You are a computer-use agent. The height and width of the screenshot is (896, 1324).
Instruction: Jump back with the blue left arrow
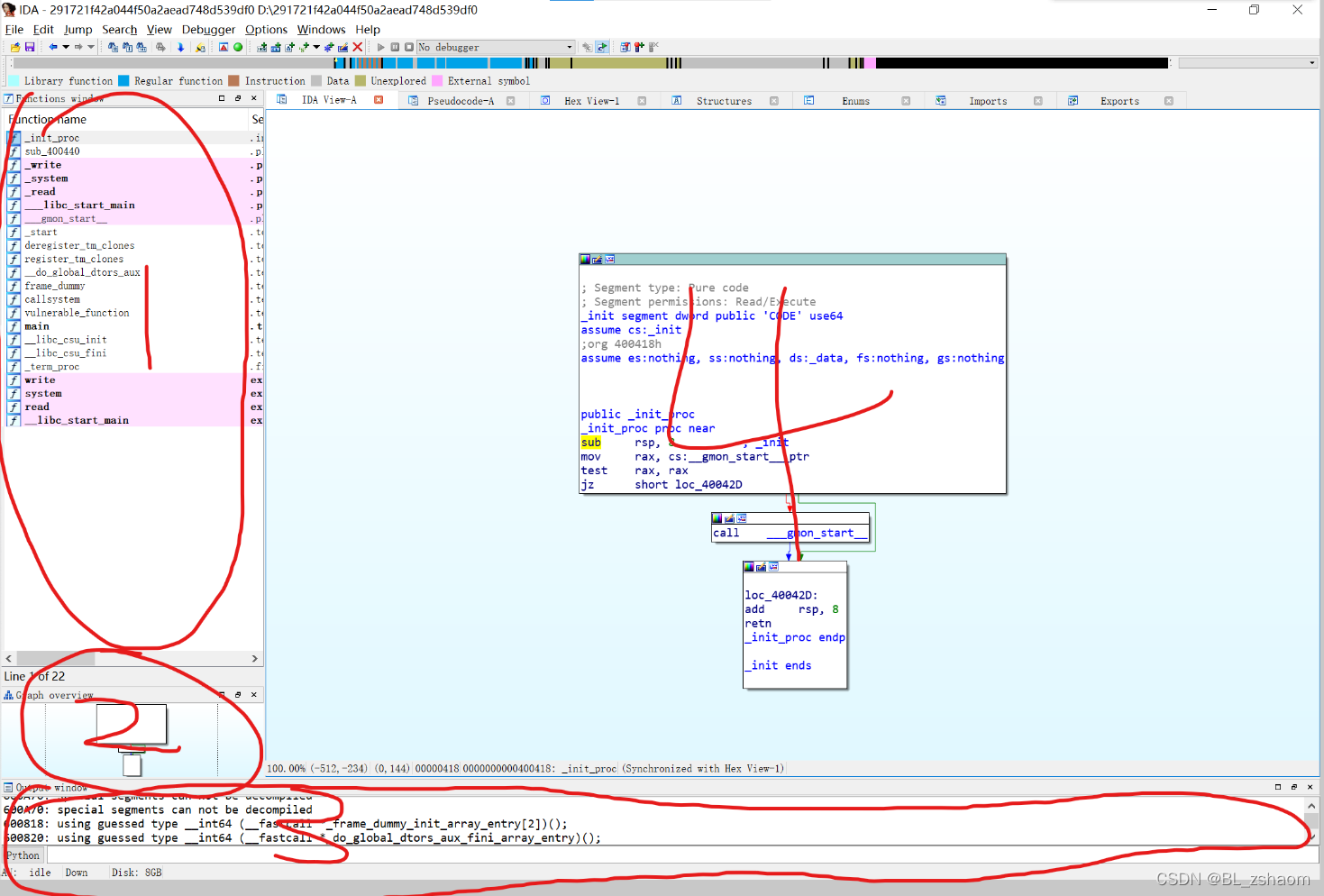pos(52,47)
